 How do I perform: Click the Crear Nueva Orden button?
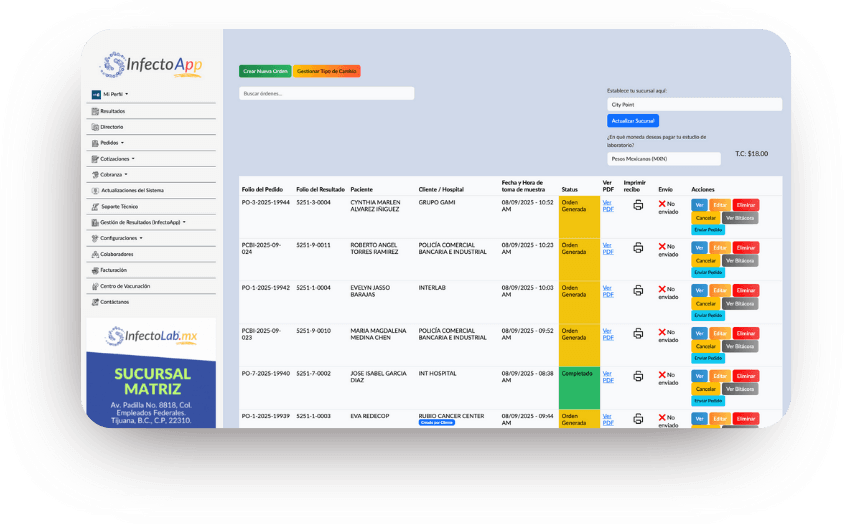tap(265, 71)
